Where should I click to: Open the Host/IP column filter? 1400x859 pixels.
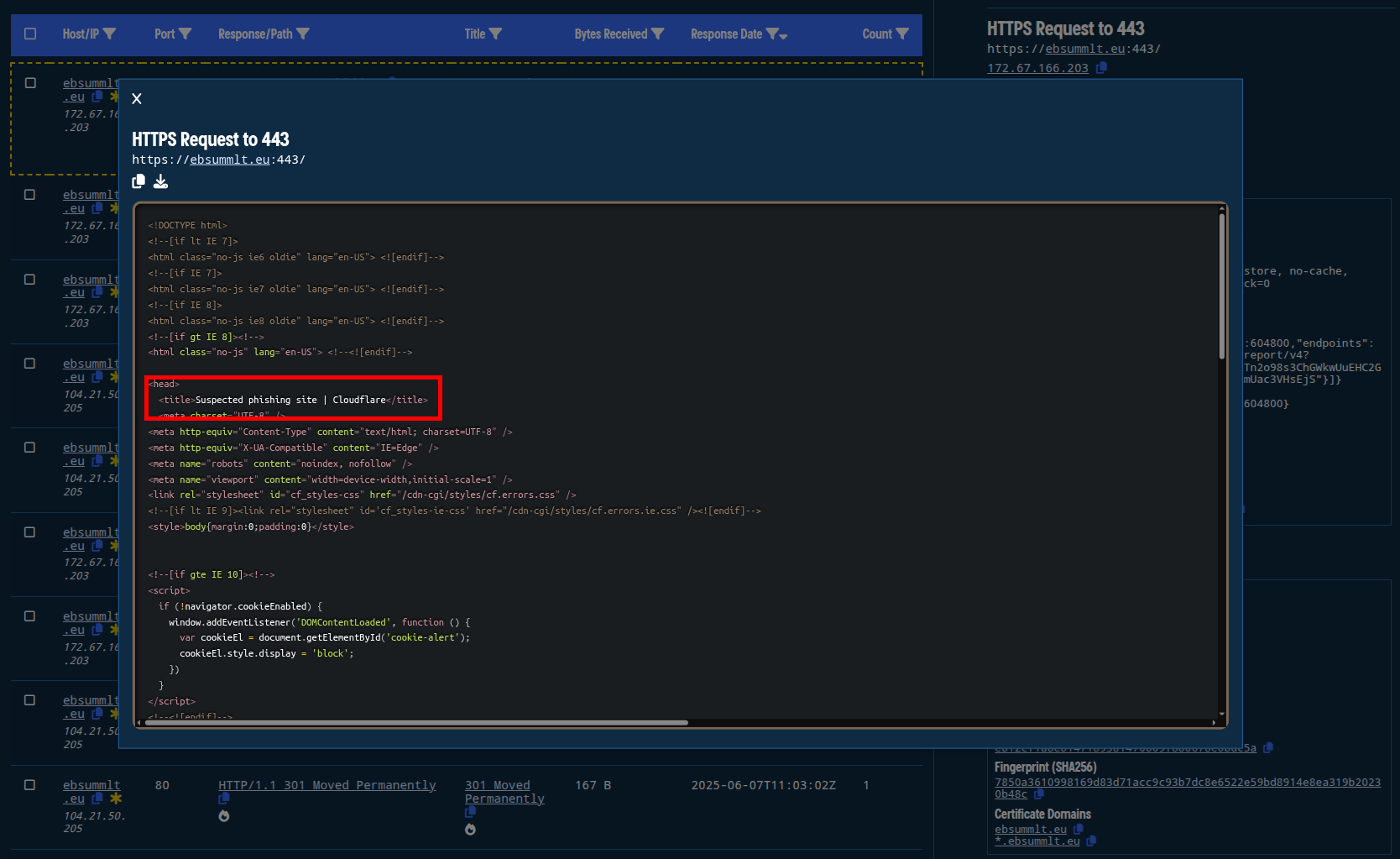click(109, 34)
